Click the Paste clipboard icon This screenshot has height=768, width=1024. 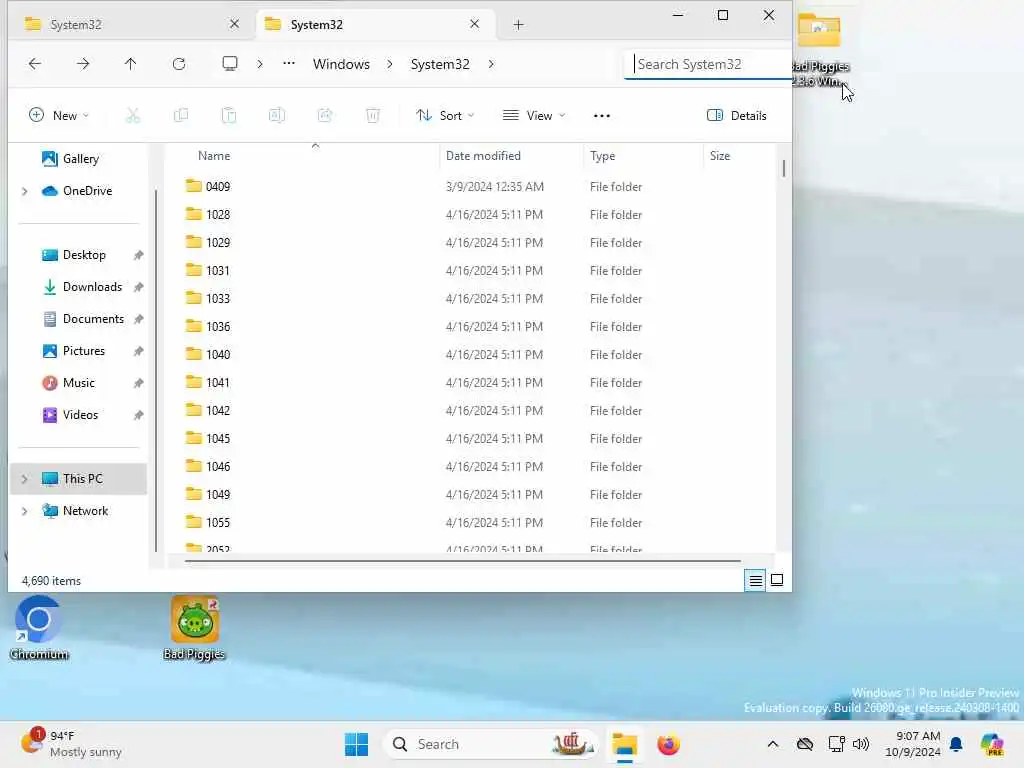pos(229,116)
